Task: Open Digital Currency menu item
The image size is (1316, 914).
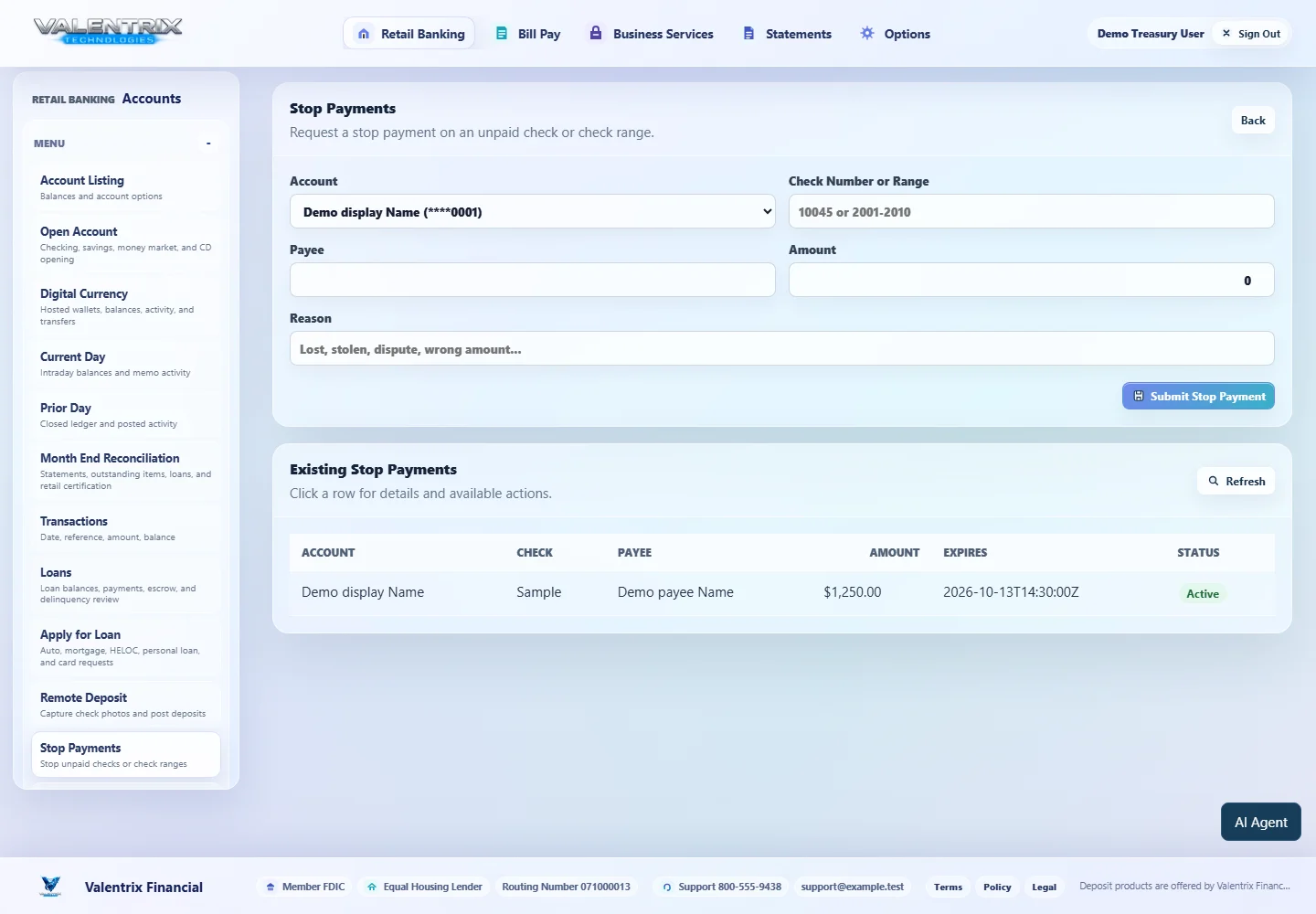Action: tap(126, 307)
